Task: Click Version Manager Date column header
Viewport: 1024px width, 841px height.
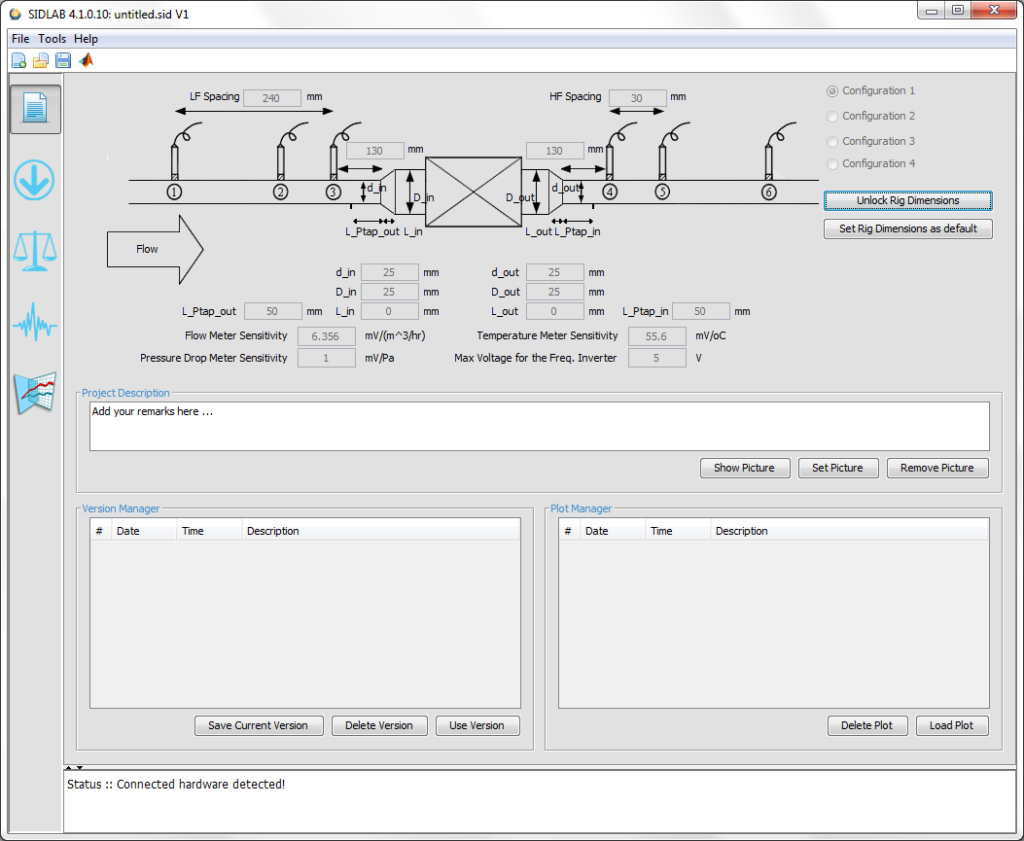Action: (144, 531)
